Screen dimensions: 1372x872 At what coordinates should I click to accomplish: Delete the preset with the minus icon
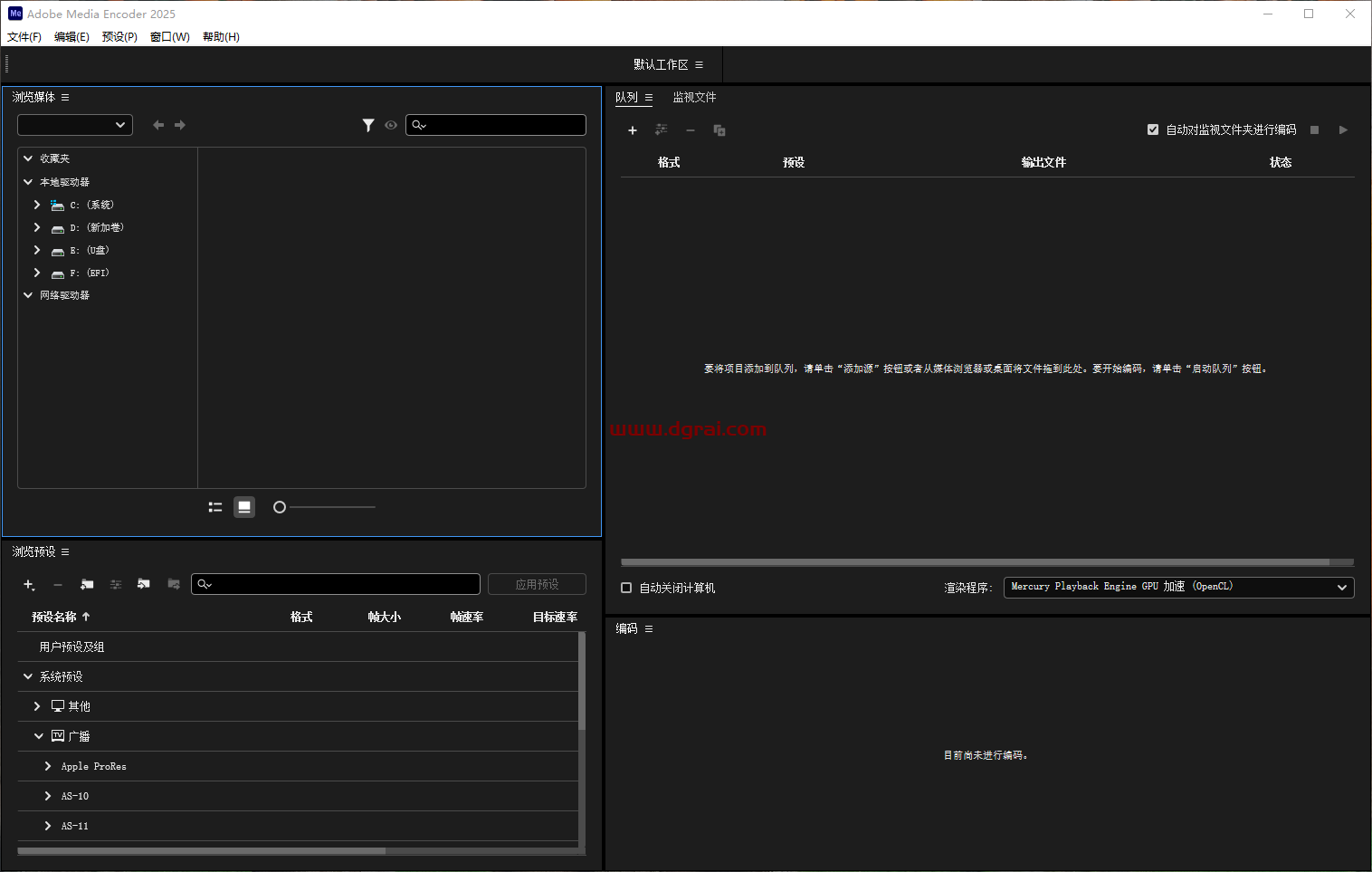click(x=58, y=585)
